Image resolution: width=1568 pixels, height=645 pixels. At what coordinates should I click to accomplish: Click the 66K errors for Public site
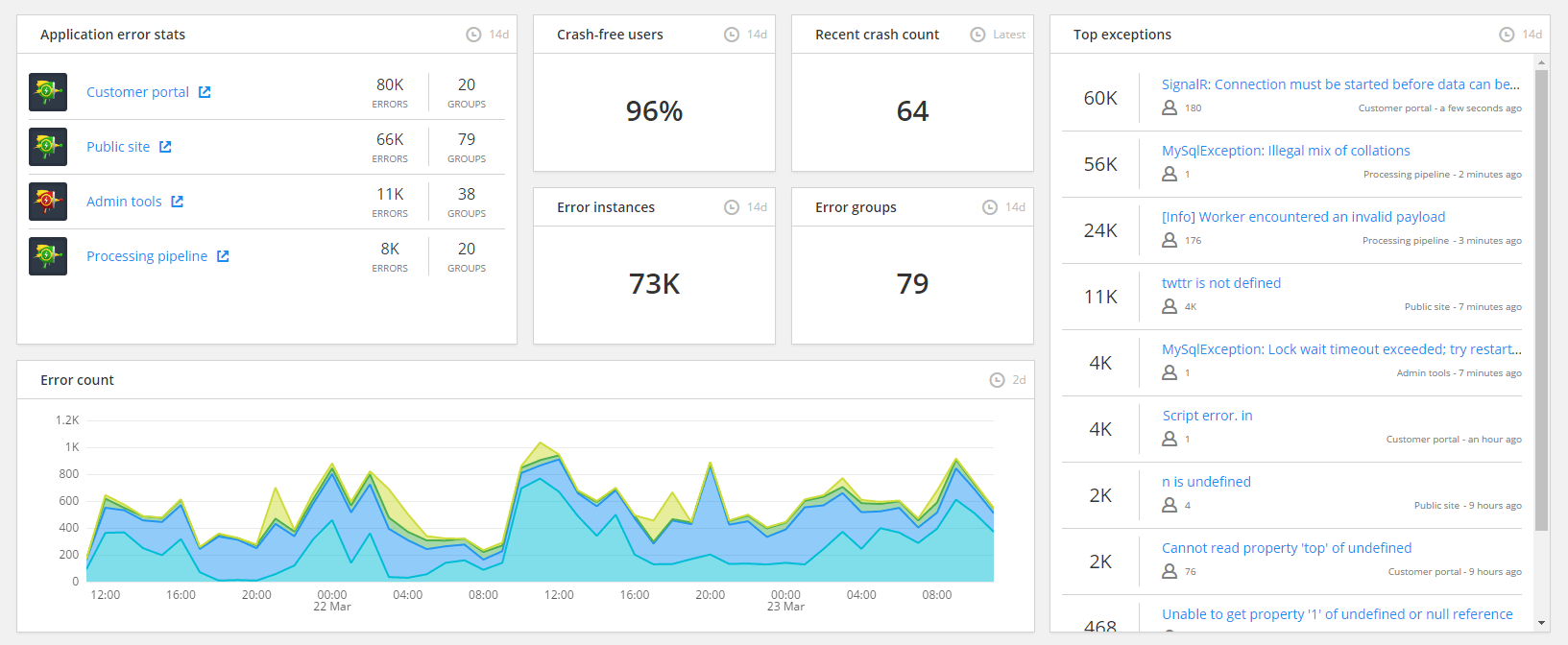[390, 140]
